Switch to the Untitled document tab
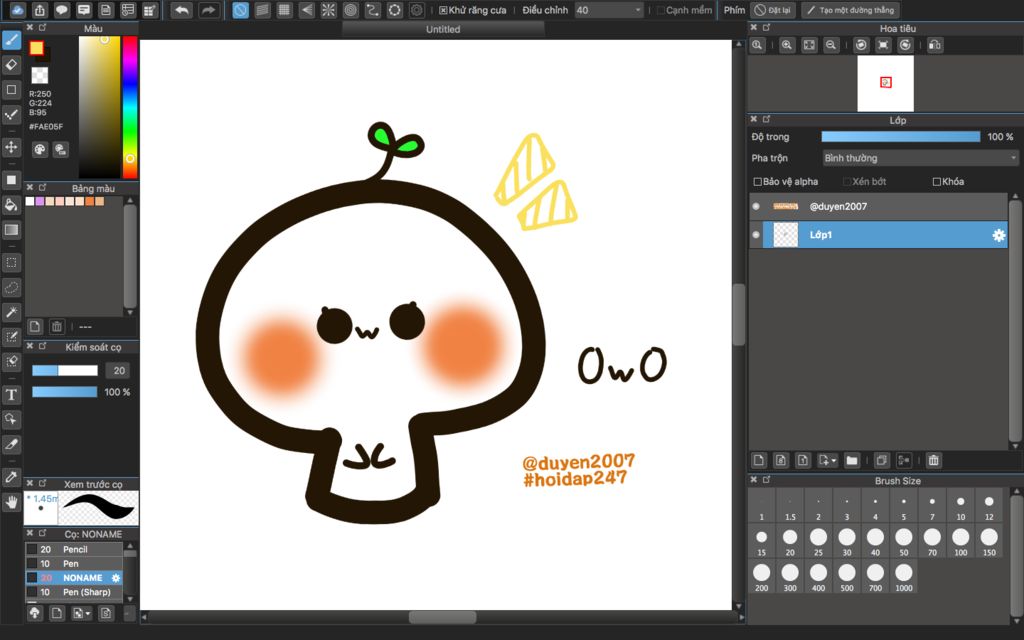Image resolution: width=1024 pixels, height=640 pixels. (443, 29)
